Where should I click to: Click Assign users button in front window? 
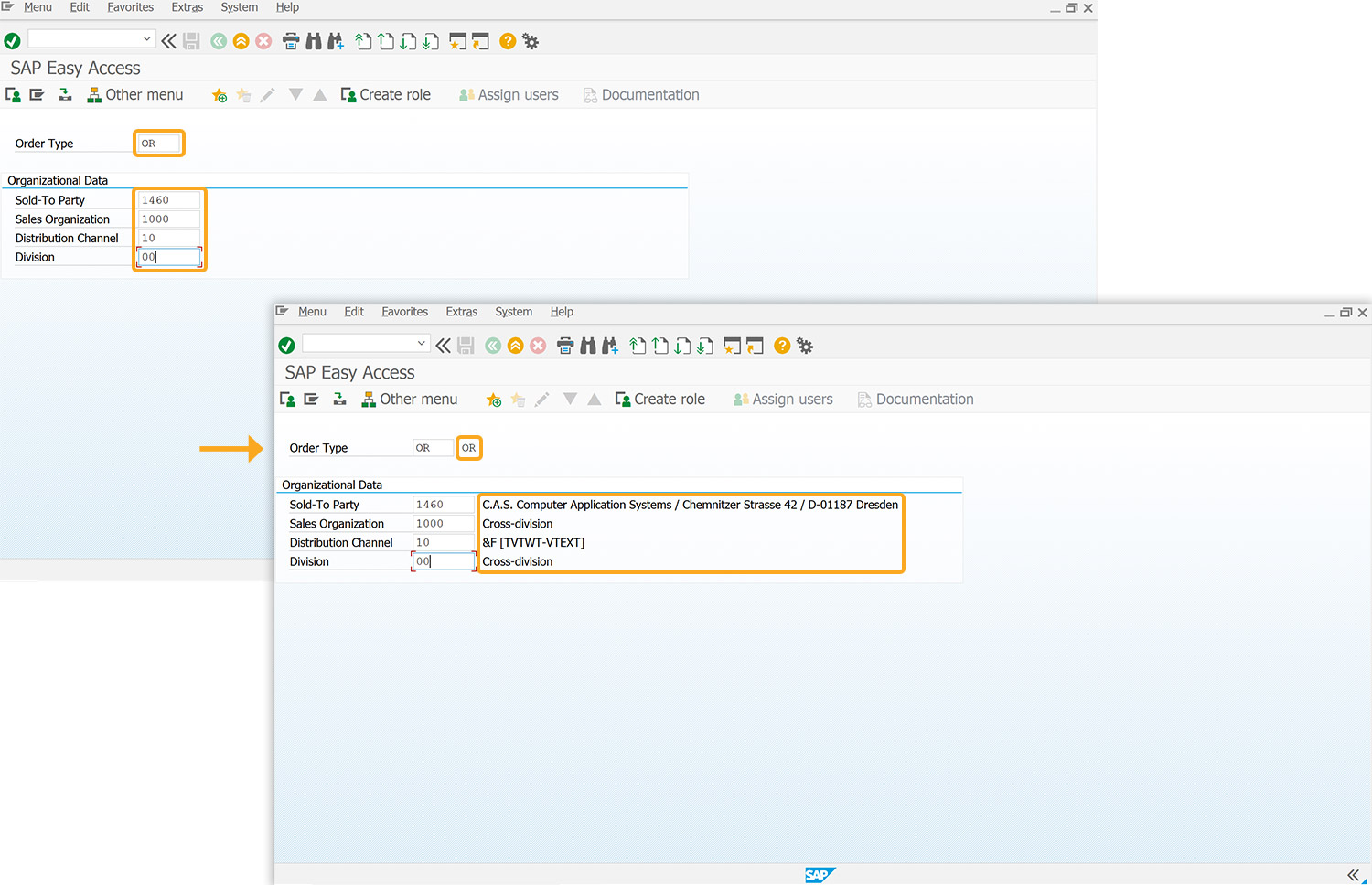point(784,400)
